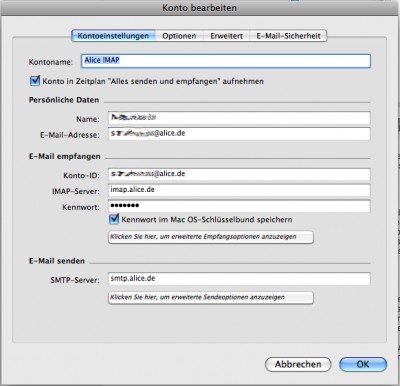Click the Kennwort password field

pyautogui.click(x=239, y=206)
